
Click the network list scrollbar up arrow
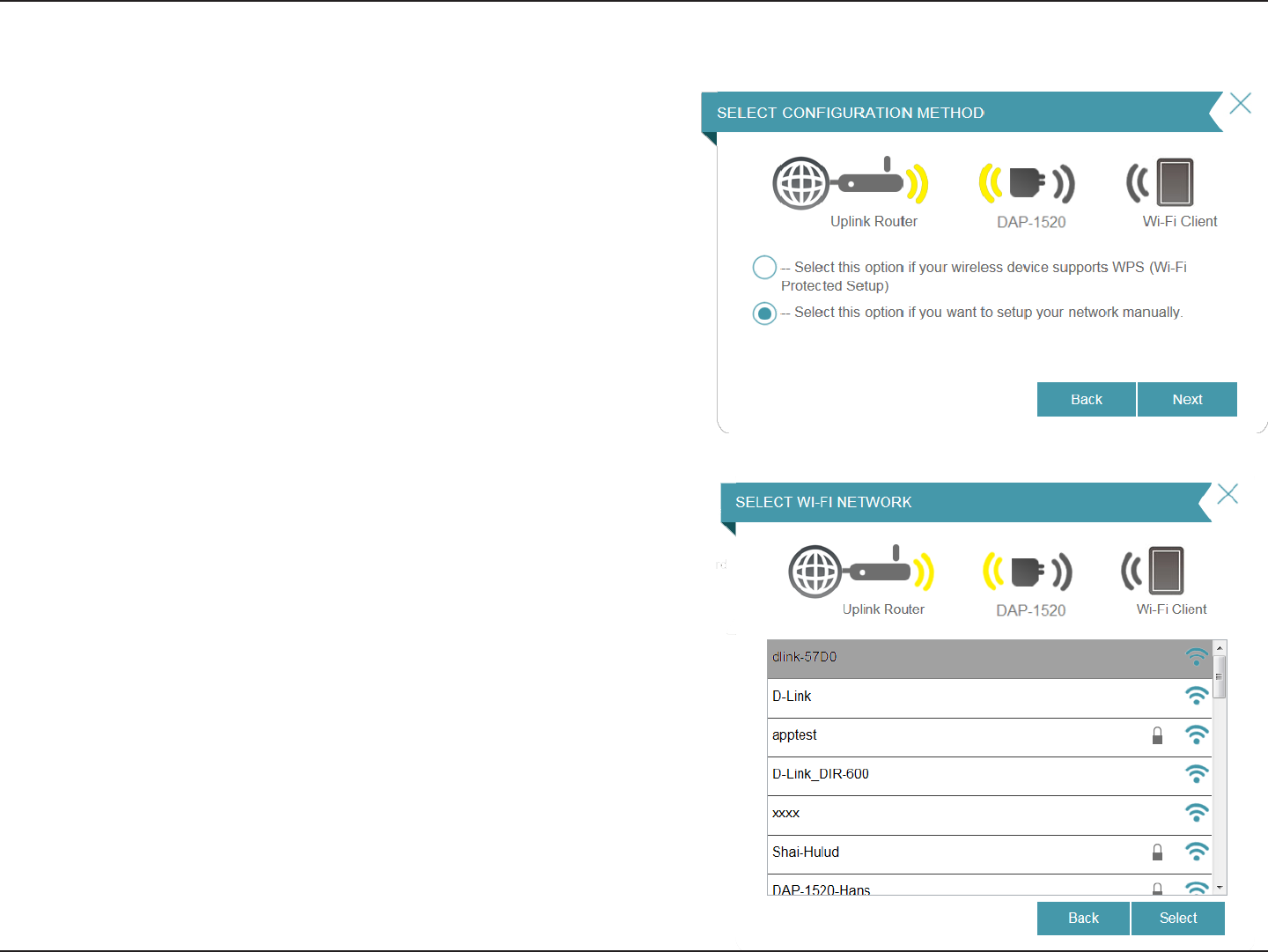point(1220,648)
